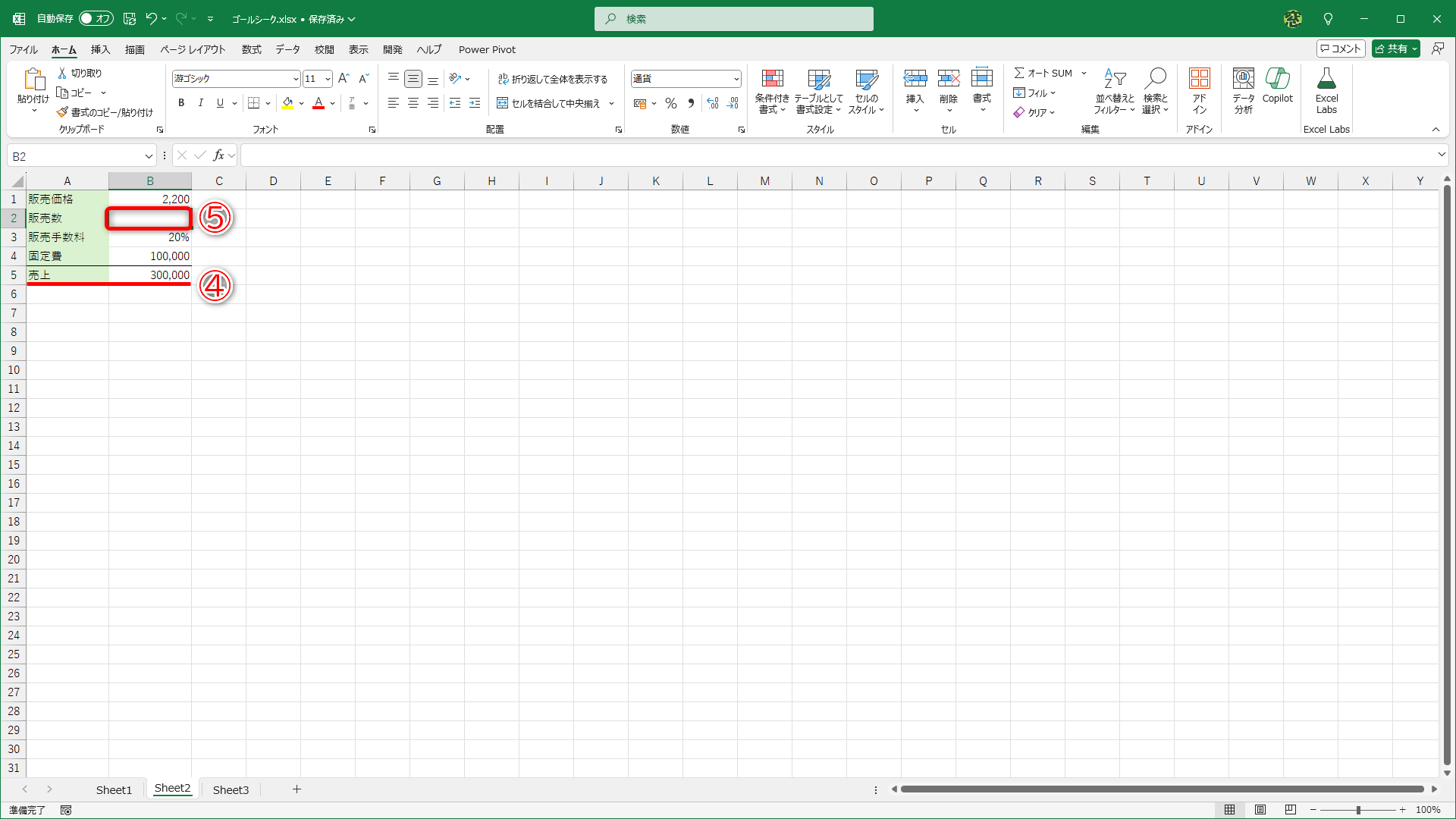Toggle the AutoSave (自動保存) switch

coord(96,18)
